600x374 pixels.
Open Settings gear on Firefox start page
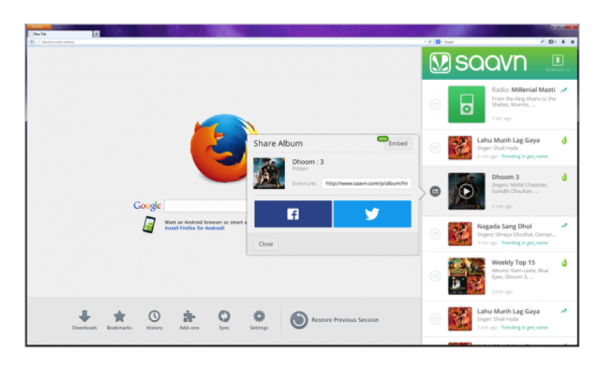tap(259, 320)
